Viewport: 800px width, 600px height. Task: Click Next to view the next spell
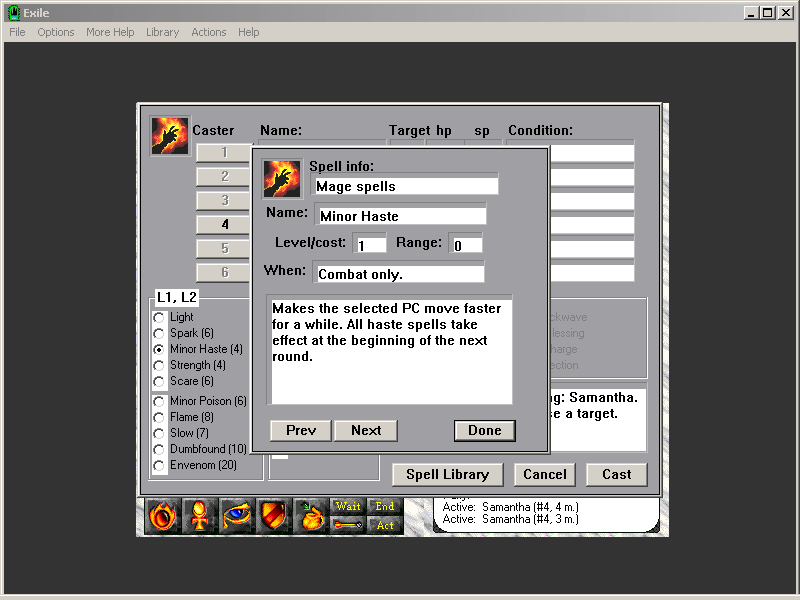click(366, 431)
